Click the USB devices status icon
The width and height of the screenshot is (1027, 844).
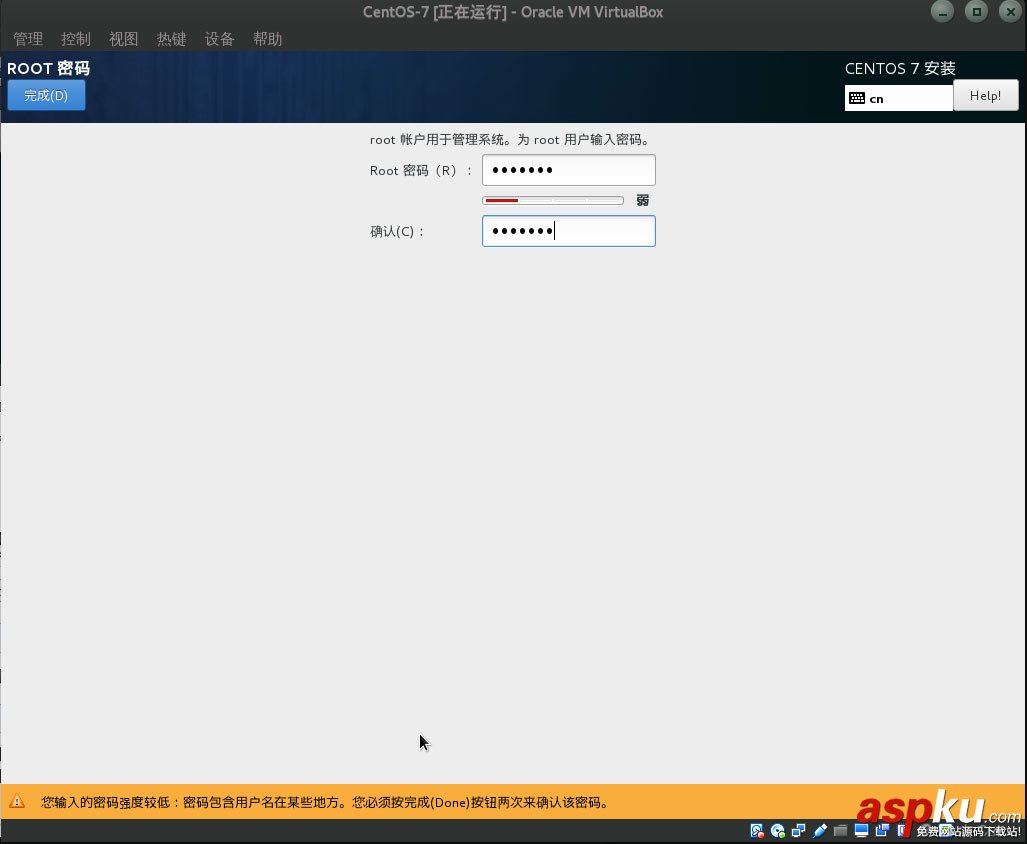(819, 831)
